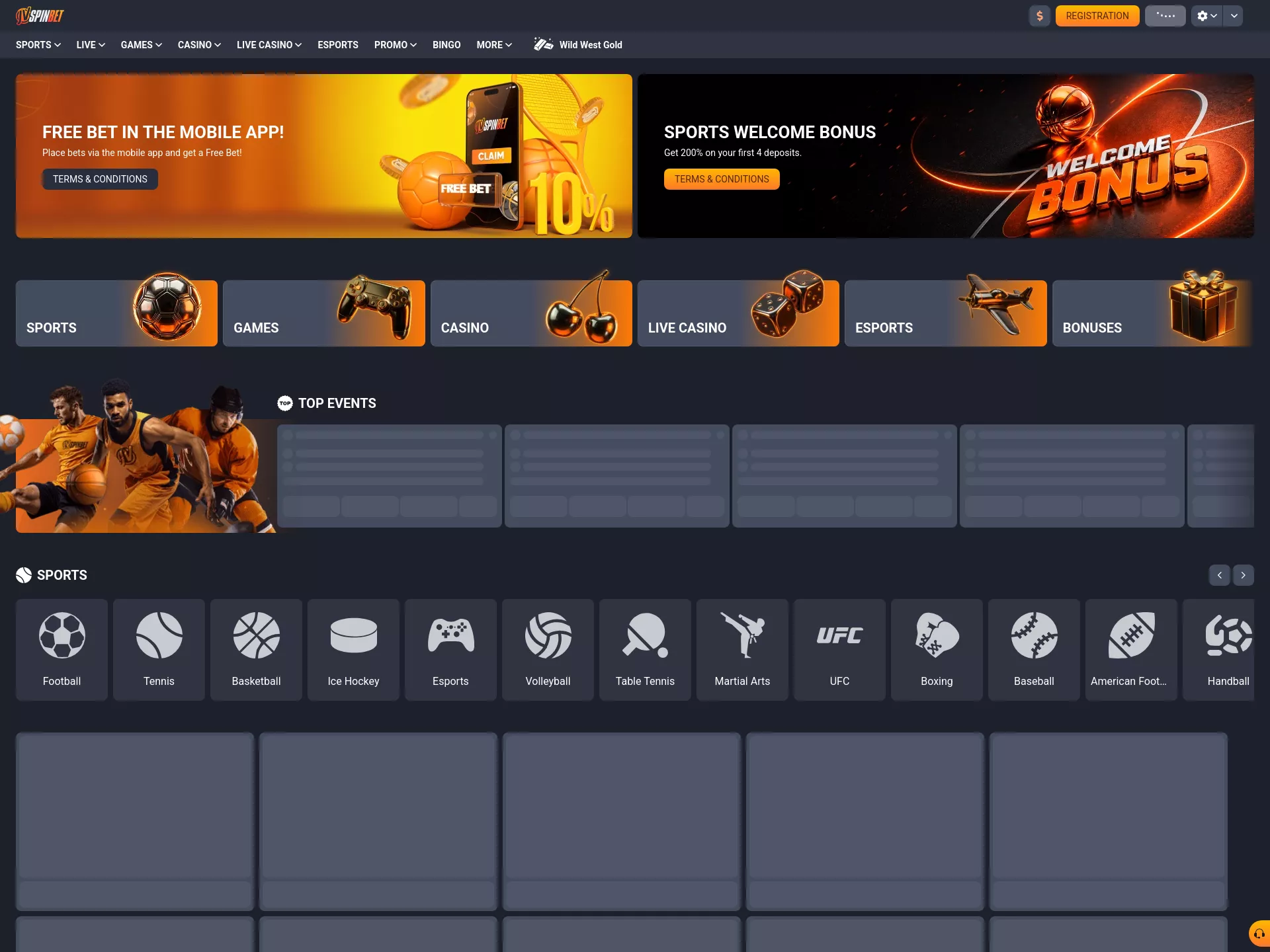
Task: Open the BONUSES gift card
Action: pos(1153,313)
